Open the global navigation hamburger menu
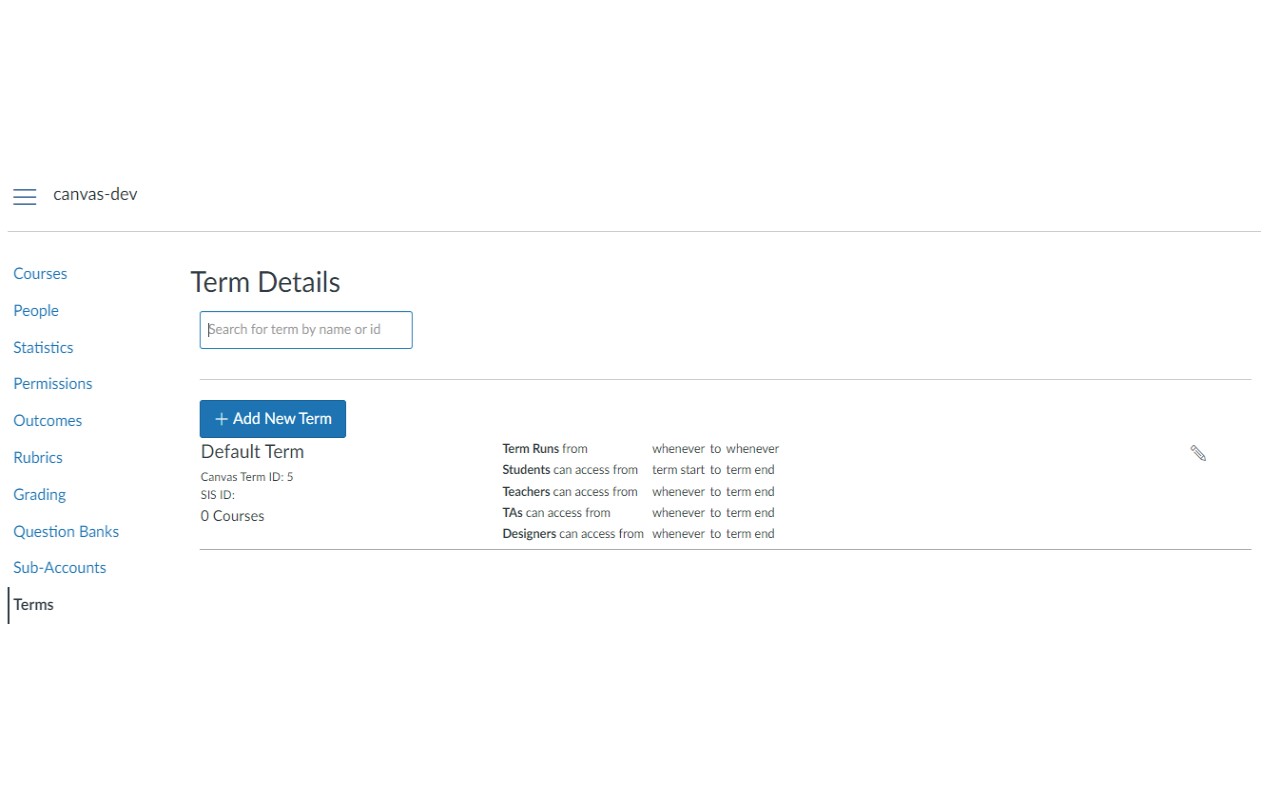 25,197
